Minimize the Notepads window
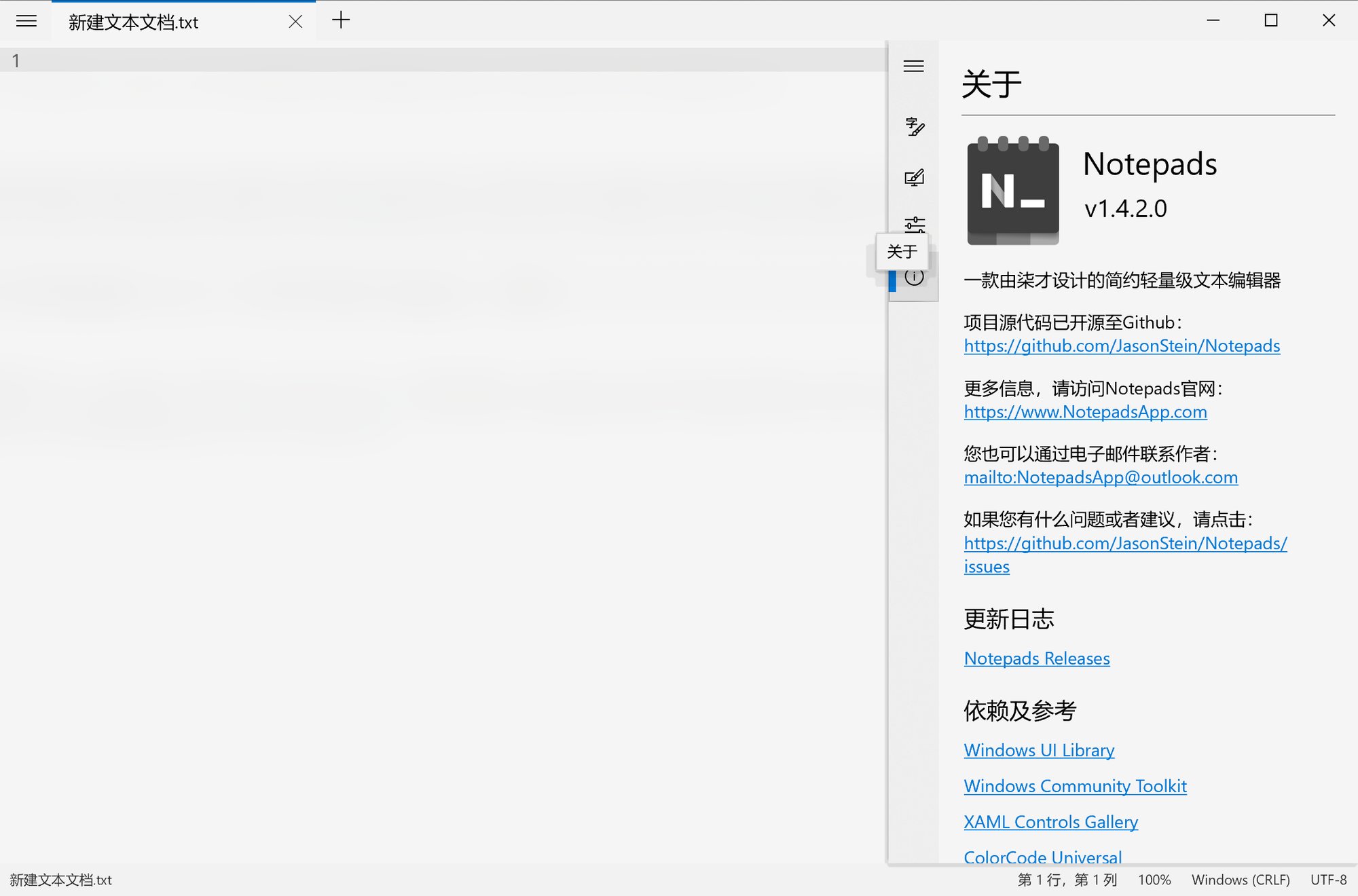This screenshot has height=896, width=1358. coord(1213,20)
